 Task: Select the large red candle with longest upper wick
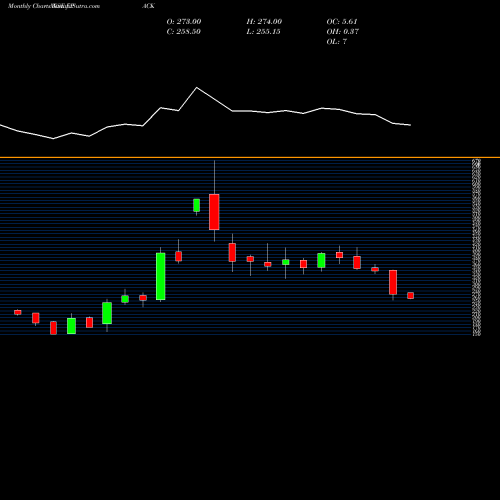(x=214, y=212)
